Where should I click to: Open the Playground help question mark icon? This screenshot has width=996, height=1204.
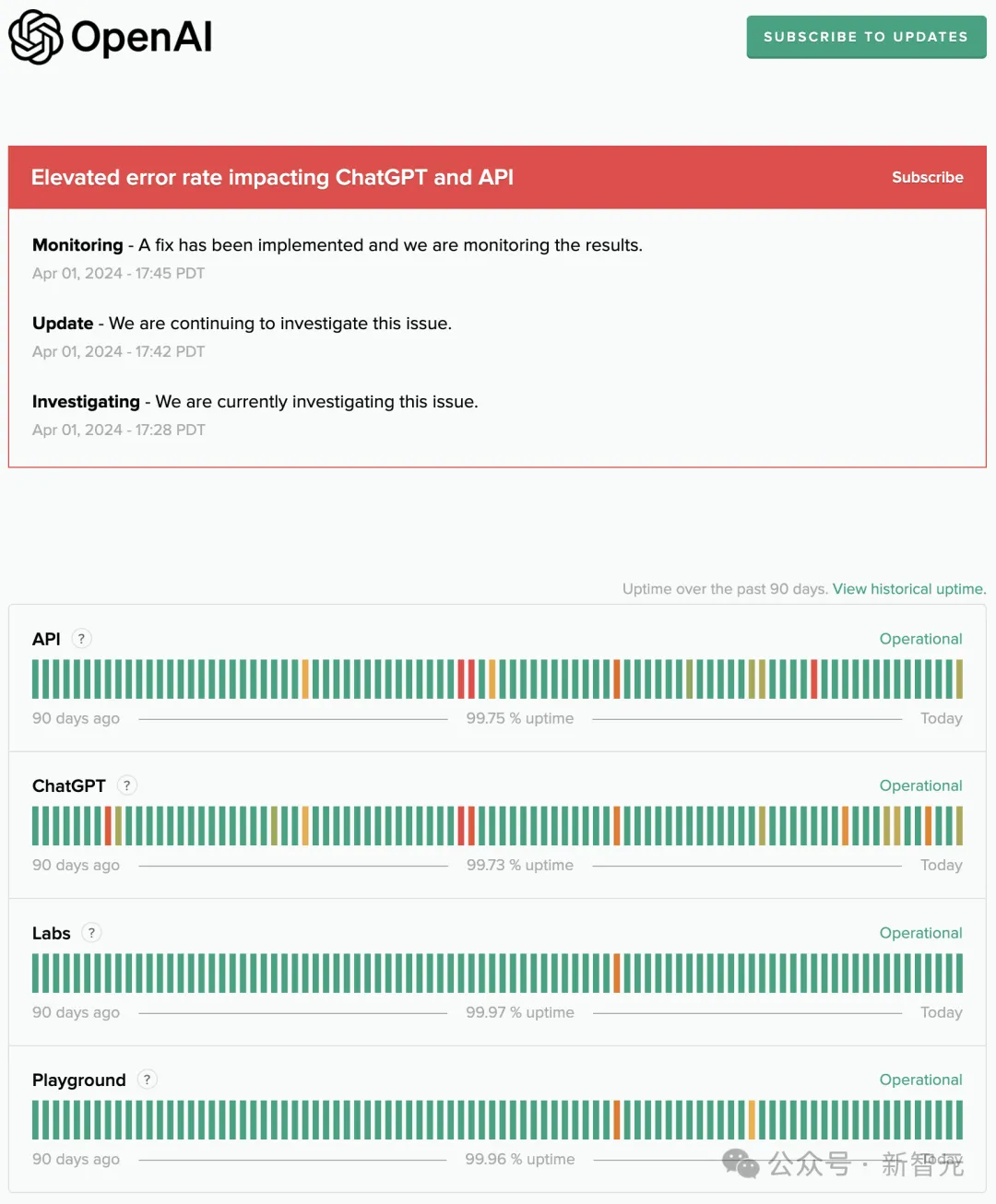click(x=147, y=1080)
